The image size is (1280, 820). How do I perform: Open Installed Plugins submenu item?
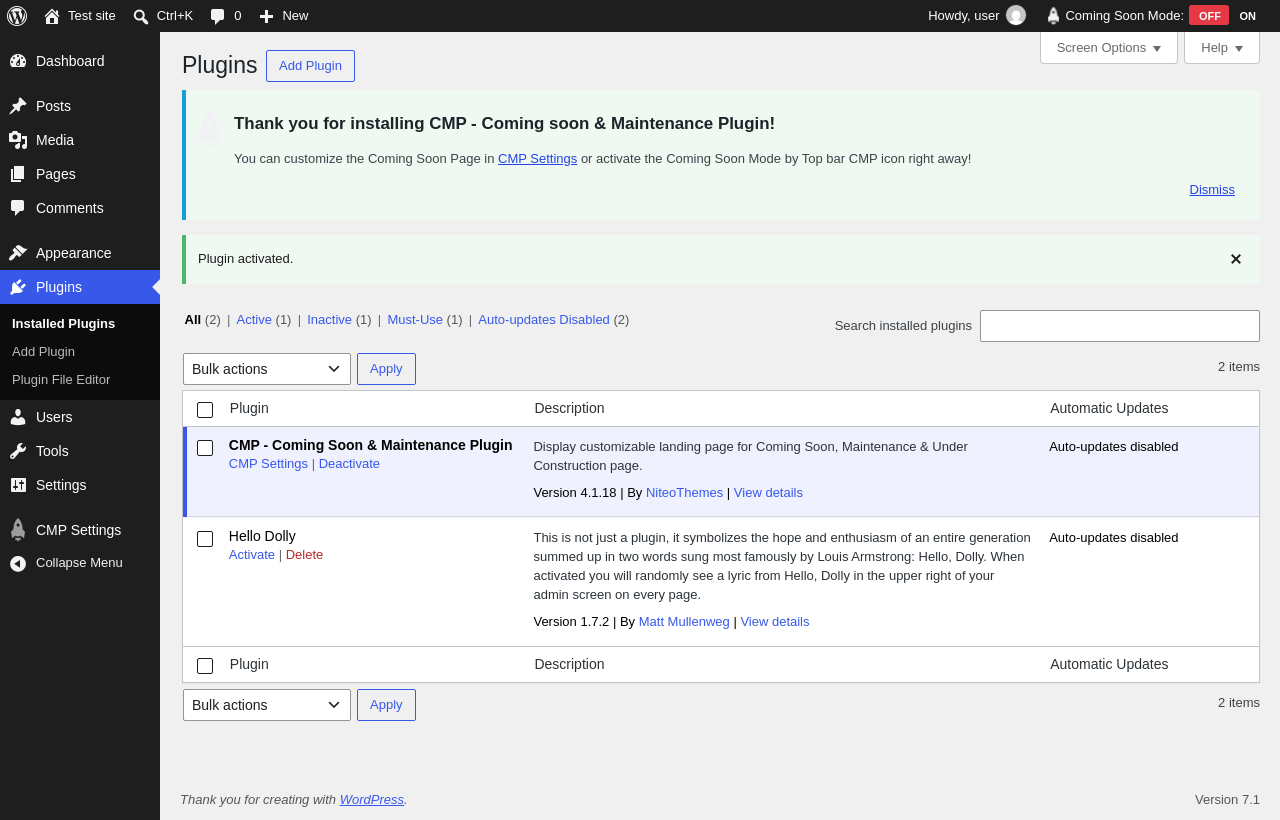pos(63,324)
